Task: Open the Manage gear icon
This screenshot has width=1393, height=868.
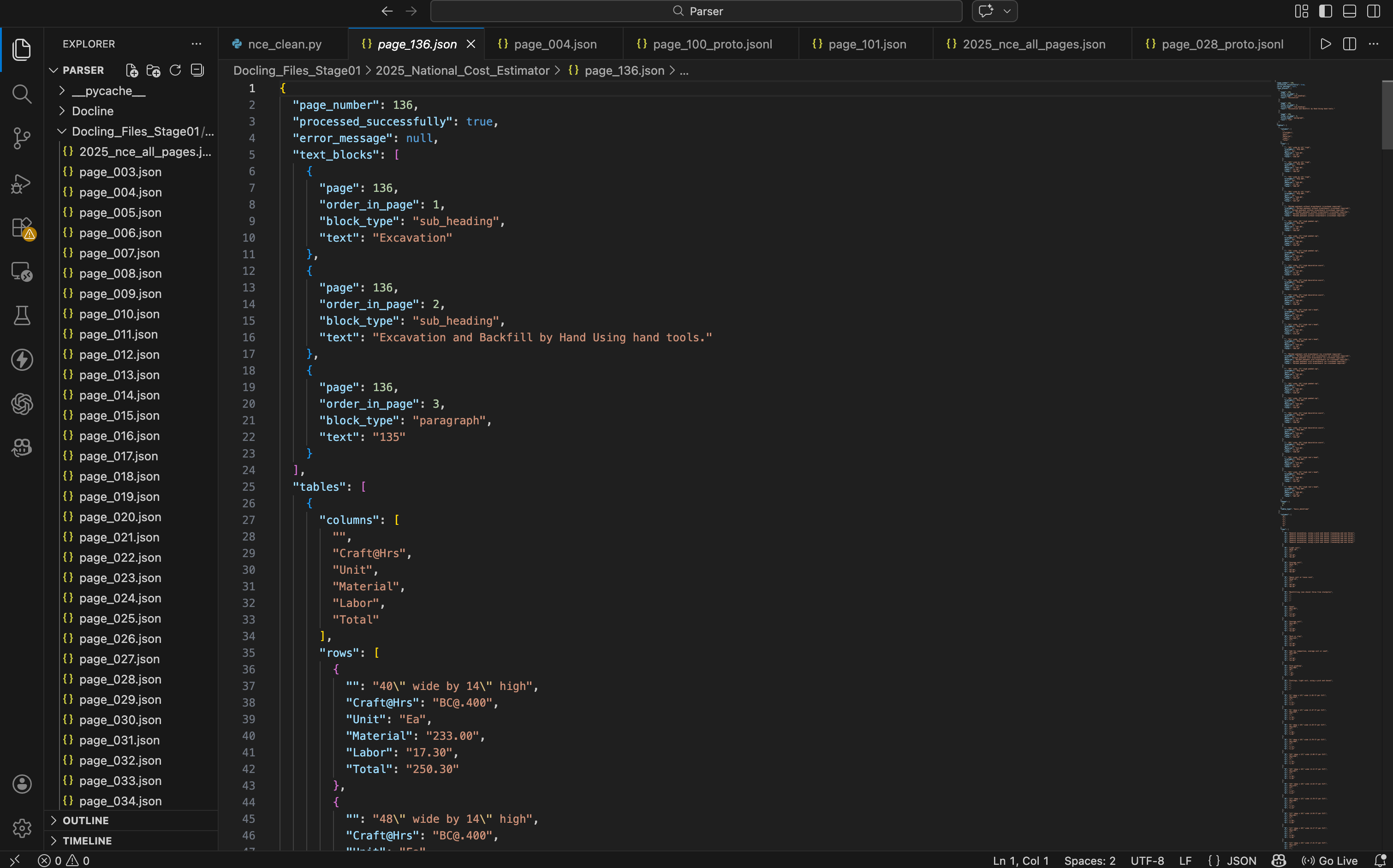Action: click(x=22, y=828)
